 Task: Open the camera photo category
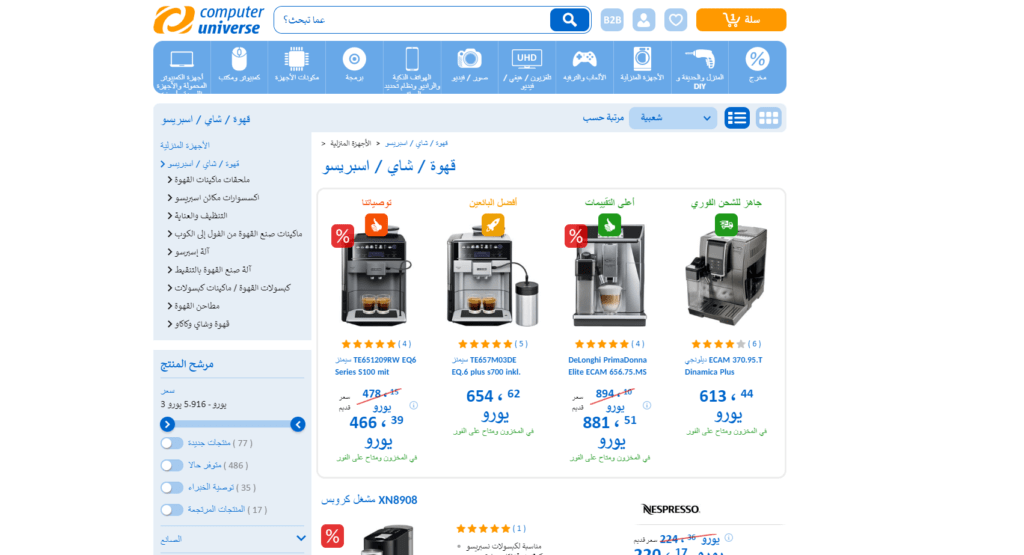click(x=469, y=65)
